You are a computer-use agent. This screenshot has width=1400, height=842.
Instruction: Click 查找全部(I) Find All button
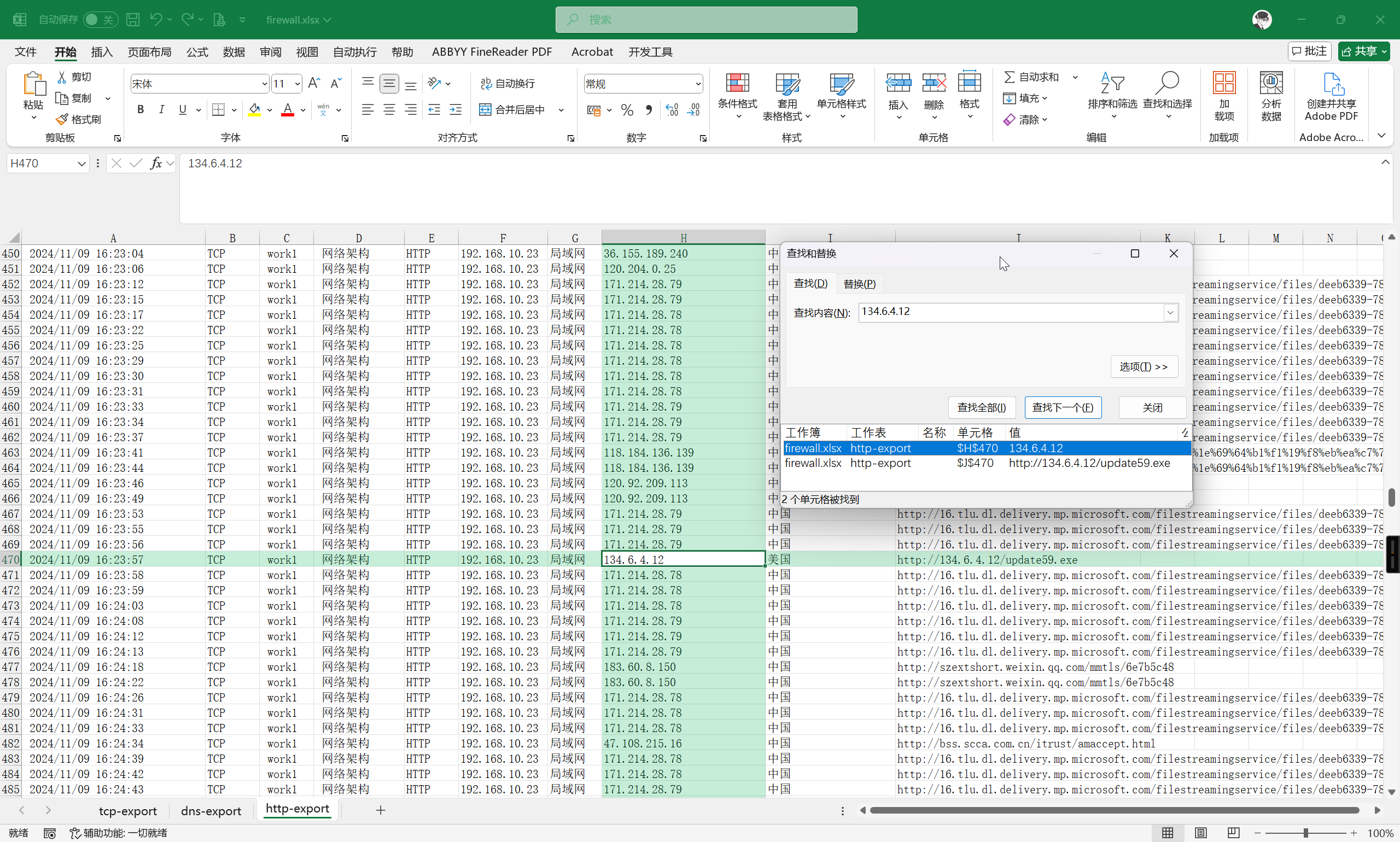[982, 407]
